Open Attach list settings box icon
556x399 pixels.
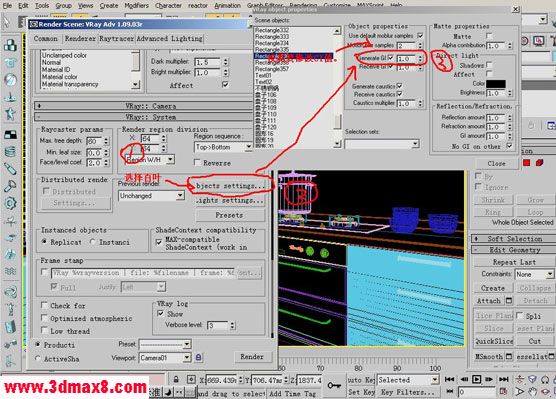(x=509, y=301)
